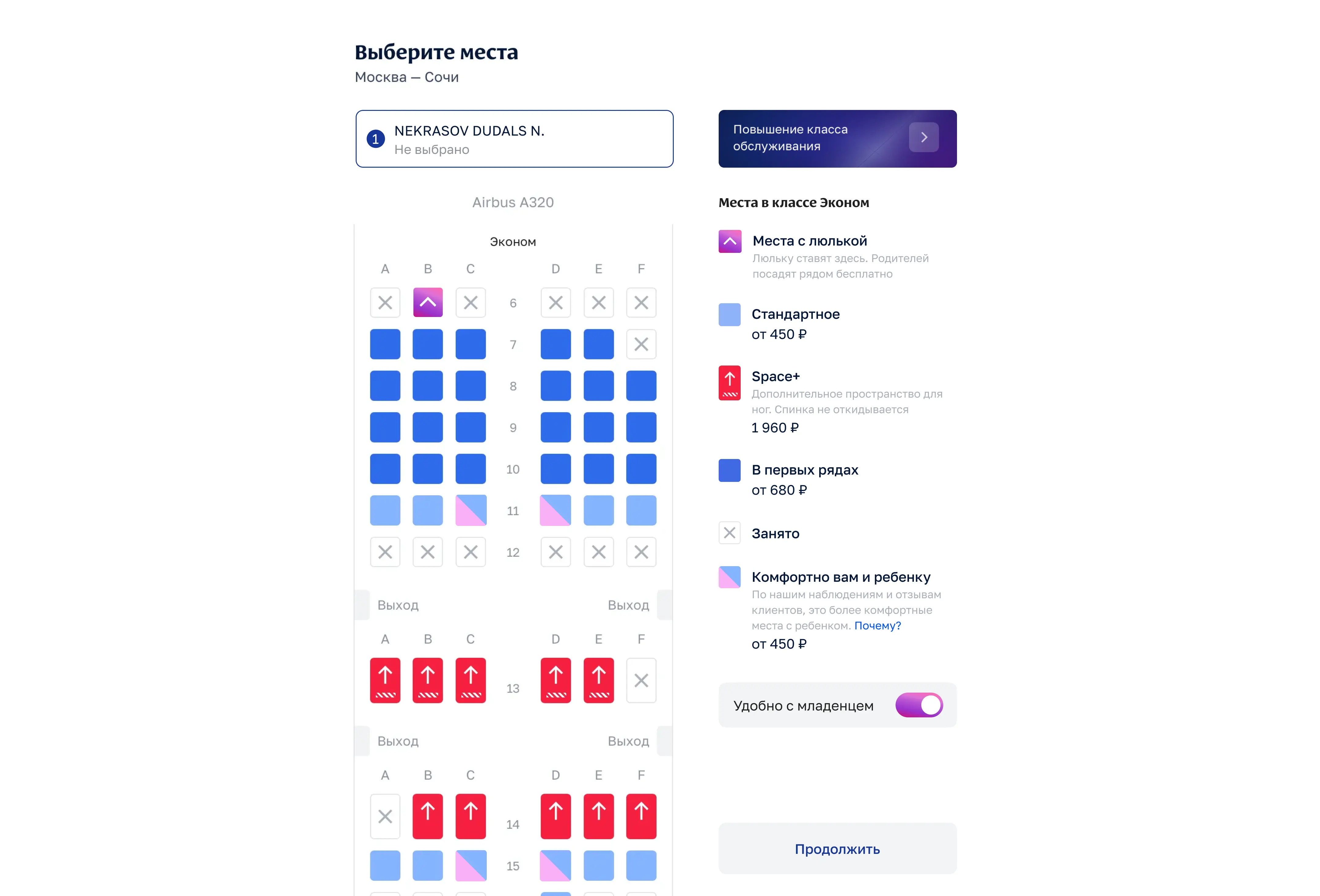This screenshot has height=896, width=1320.
Task: Select front-row seat 7A
Action: pyautogui.click(x=385, y=344)
